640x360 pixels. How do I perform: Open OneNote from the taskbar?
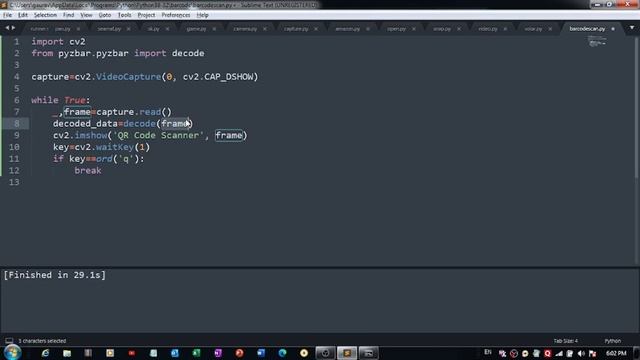pos(218,353)
